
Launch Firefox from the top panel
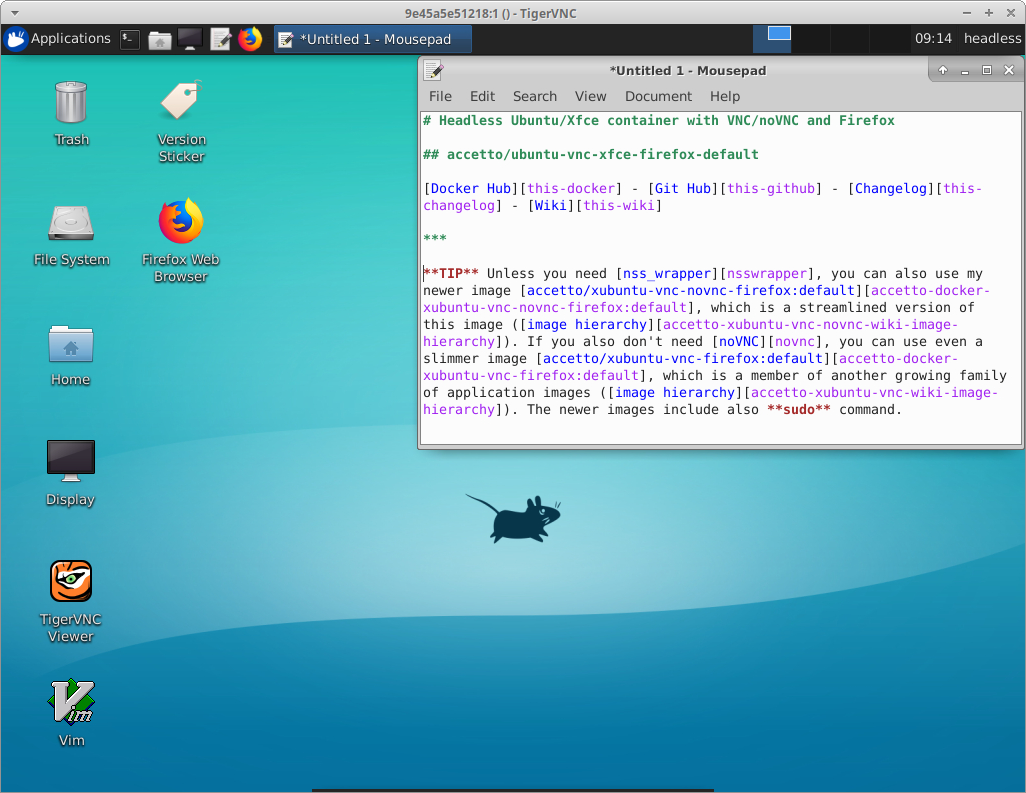click(250, 39)
